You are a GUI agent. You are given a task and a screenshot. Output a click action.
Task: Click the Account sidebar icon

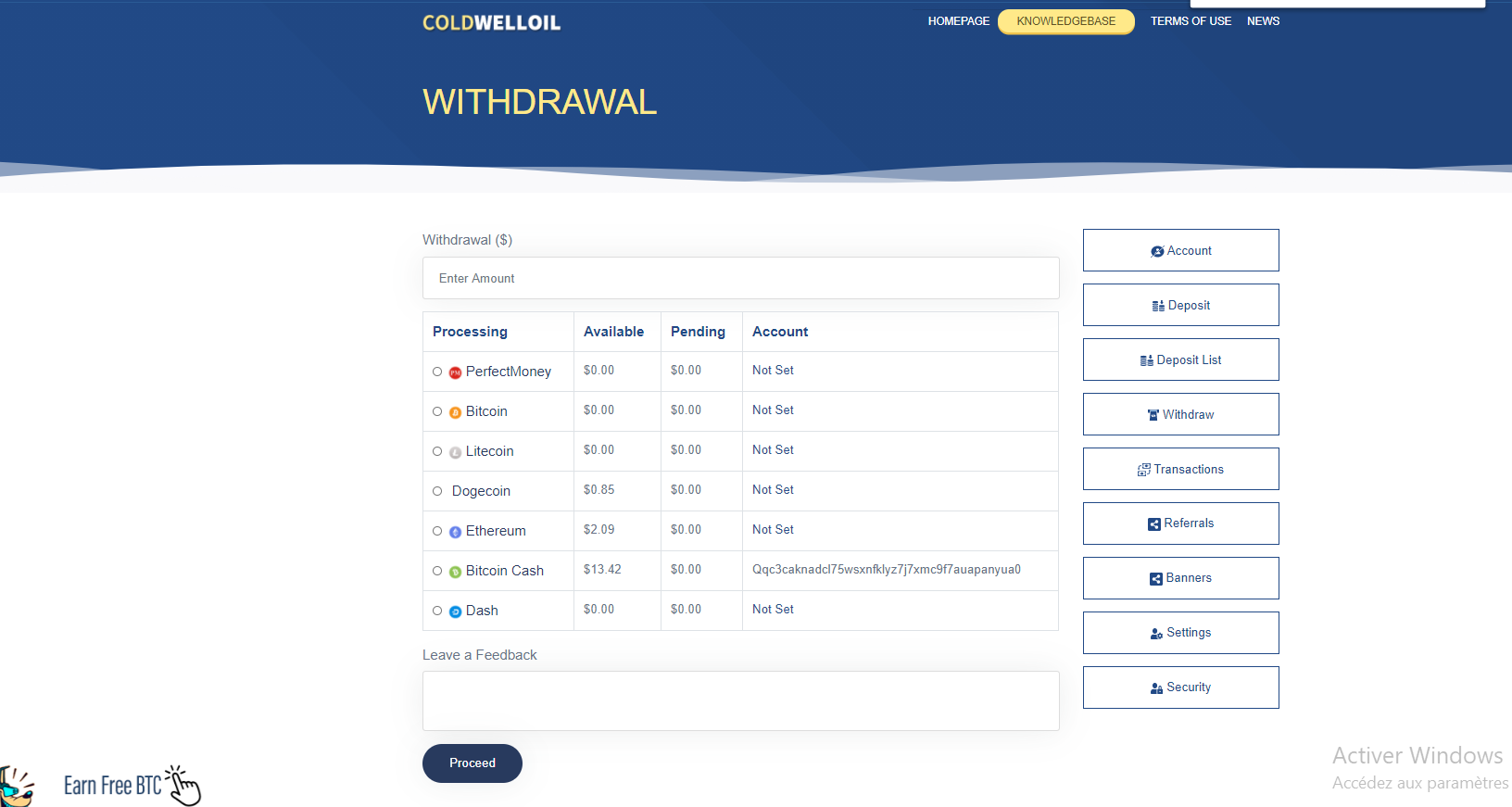(1157, 251)
